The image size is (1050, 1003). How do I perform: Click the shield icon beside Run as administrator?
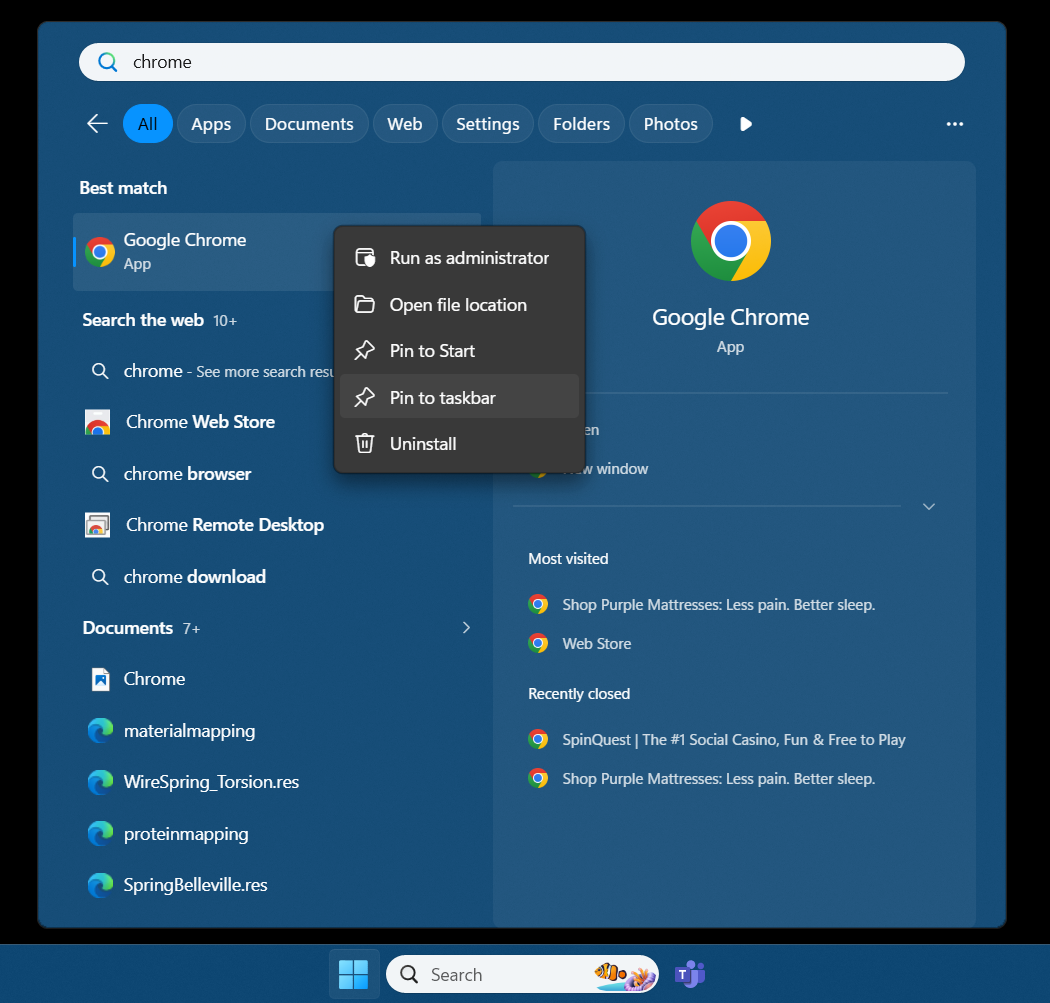point(365,258)
